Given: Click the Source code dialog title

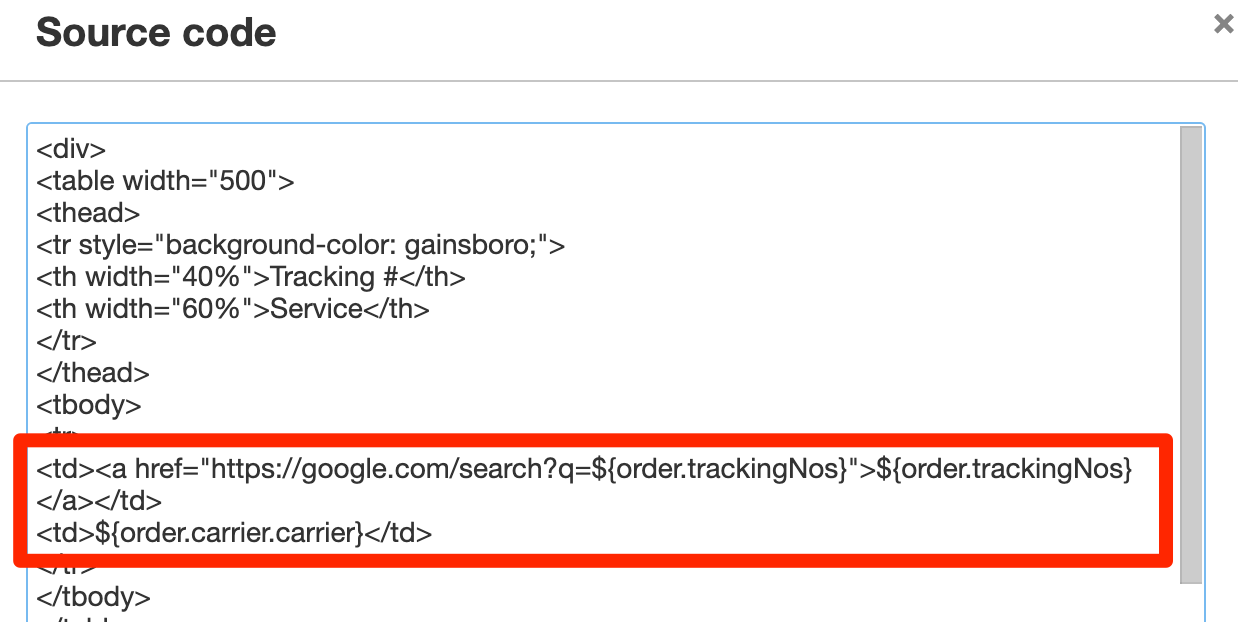Looking at the screenshot, I should coord(155,32).
